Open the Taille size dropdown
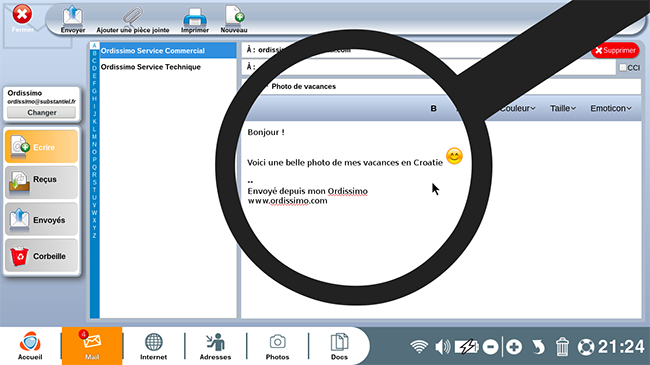 tap(563, 108)
